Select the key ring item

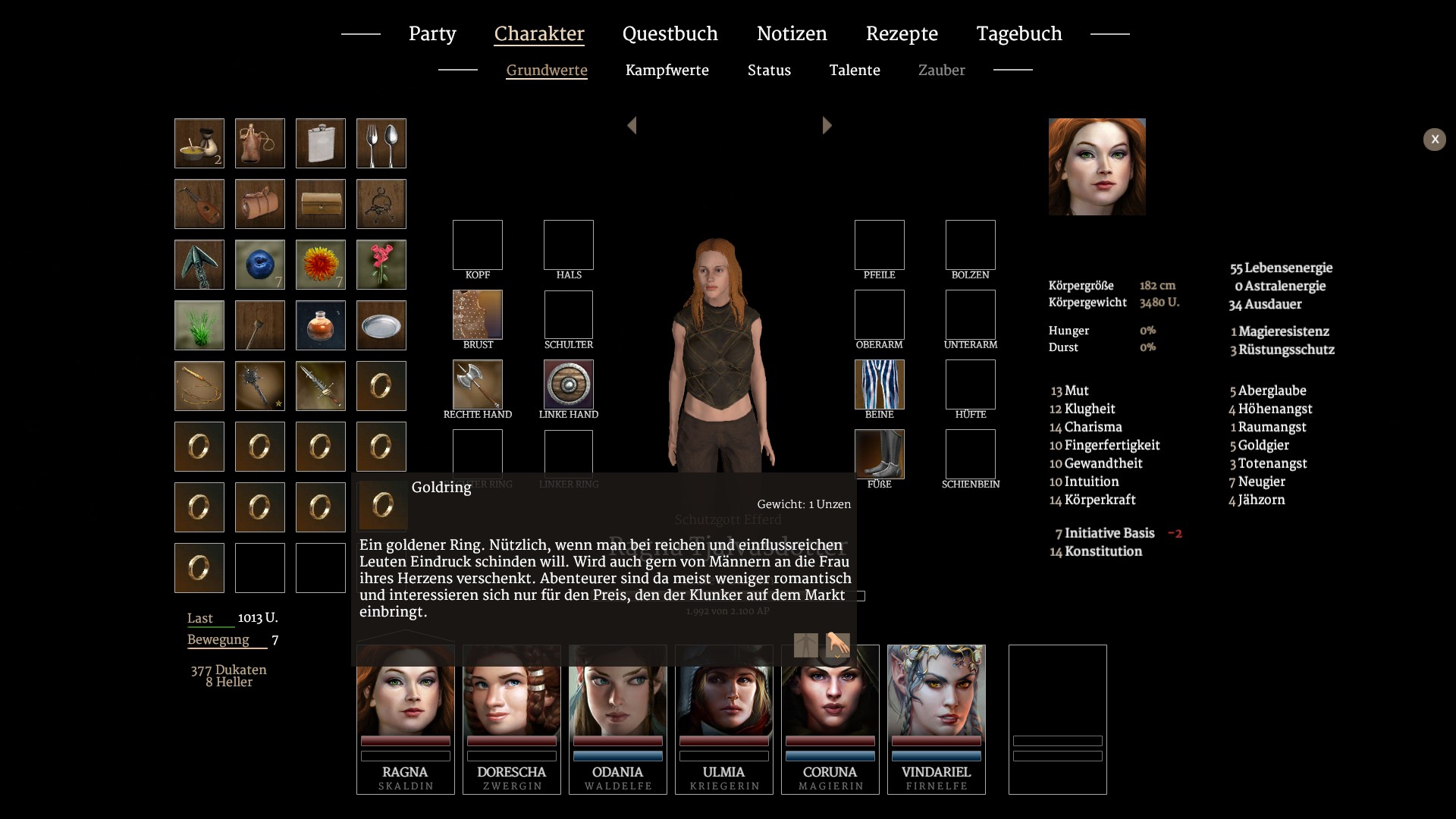381,204
